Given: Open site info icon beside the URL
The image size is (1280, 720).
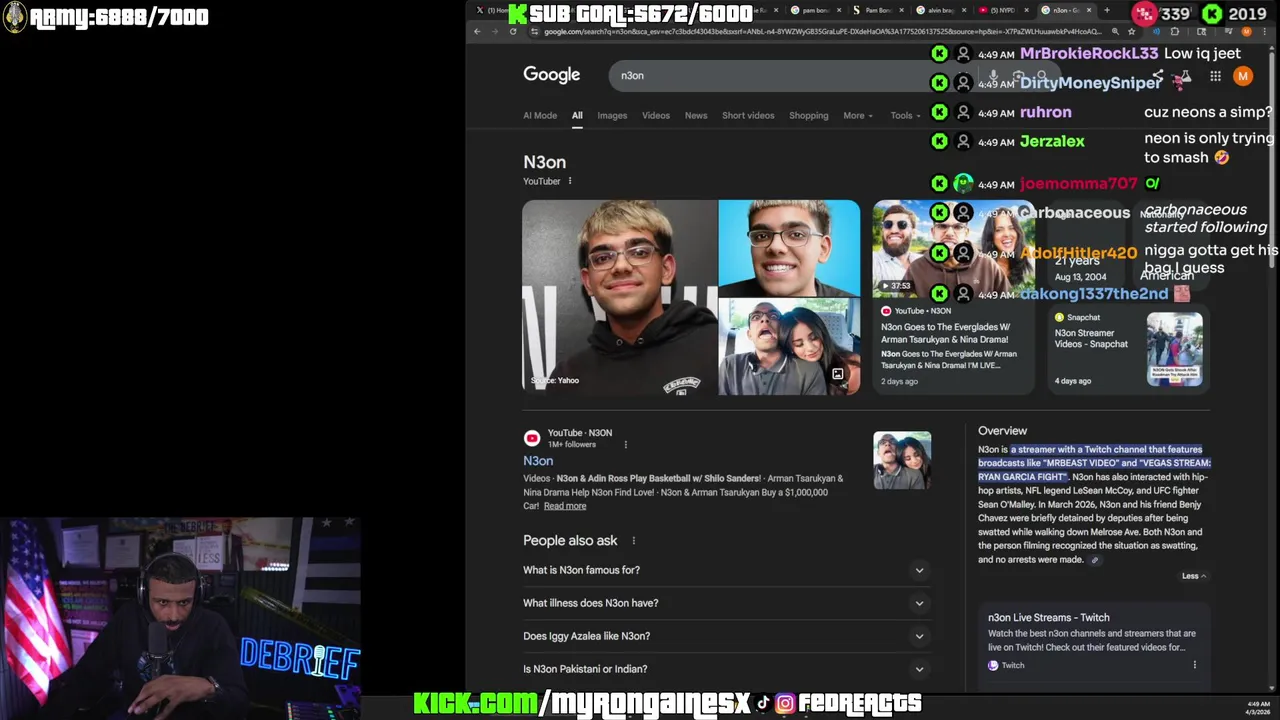Looking at the screenshot, I should 534,31.
